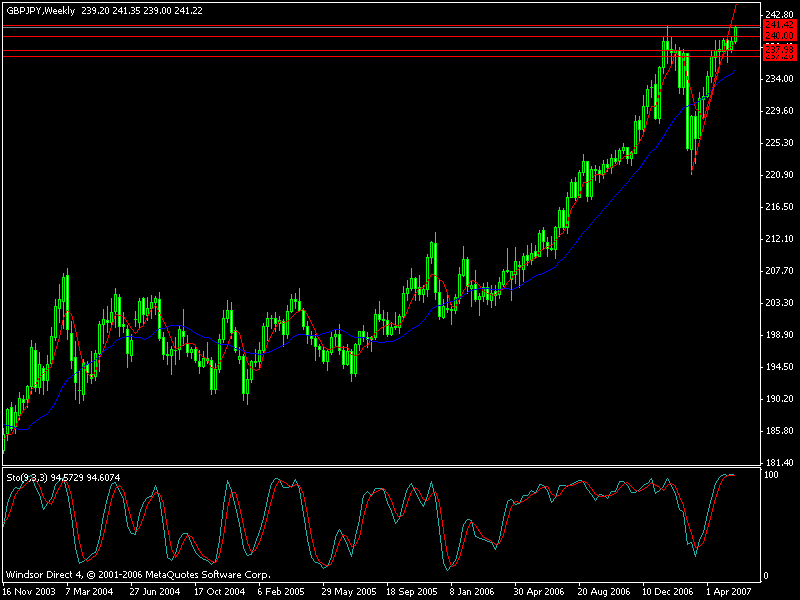Select the red 241.42 price label

(778, 25)
